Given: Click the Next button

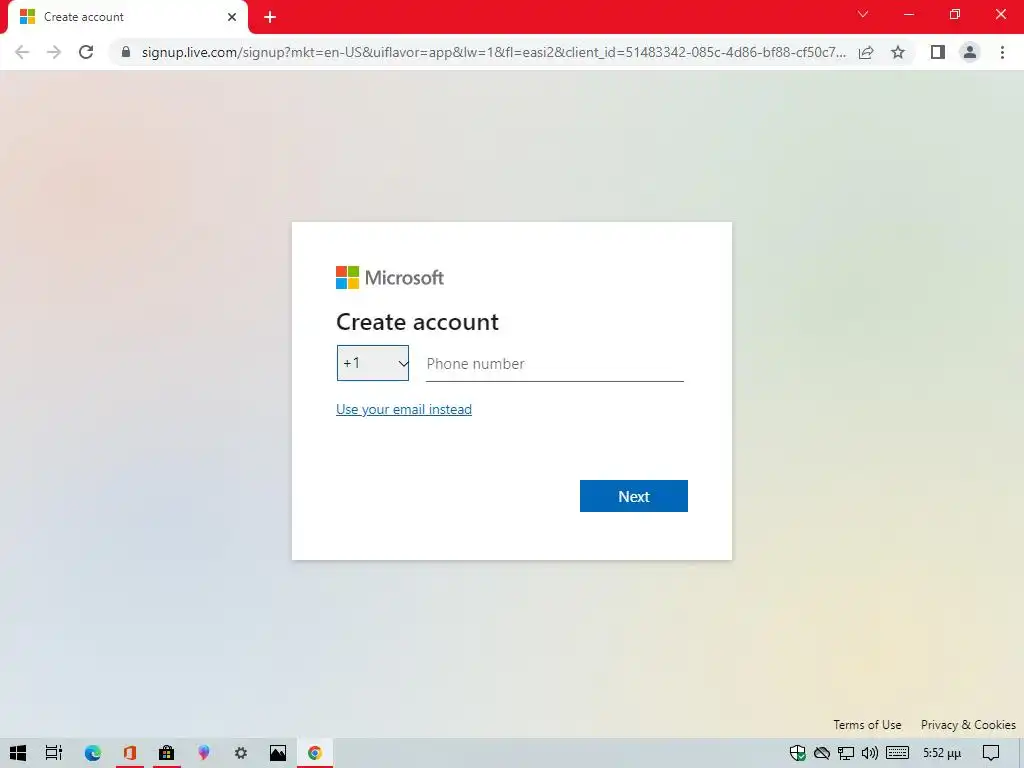Looking at the screenshot, I should 633,496.
